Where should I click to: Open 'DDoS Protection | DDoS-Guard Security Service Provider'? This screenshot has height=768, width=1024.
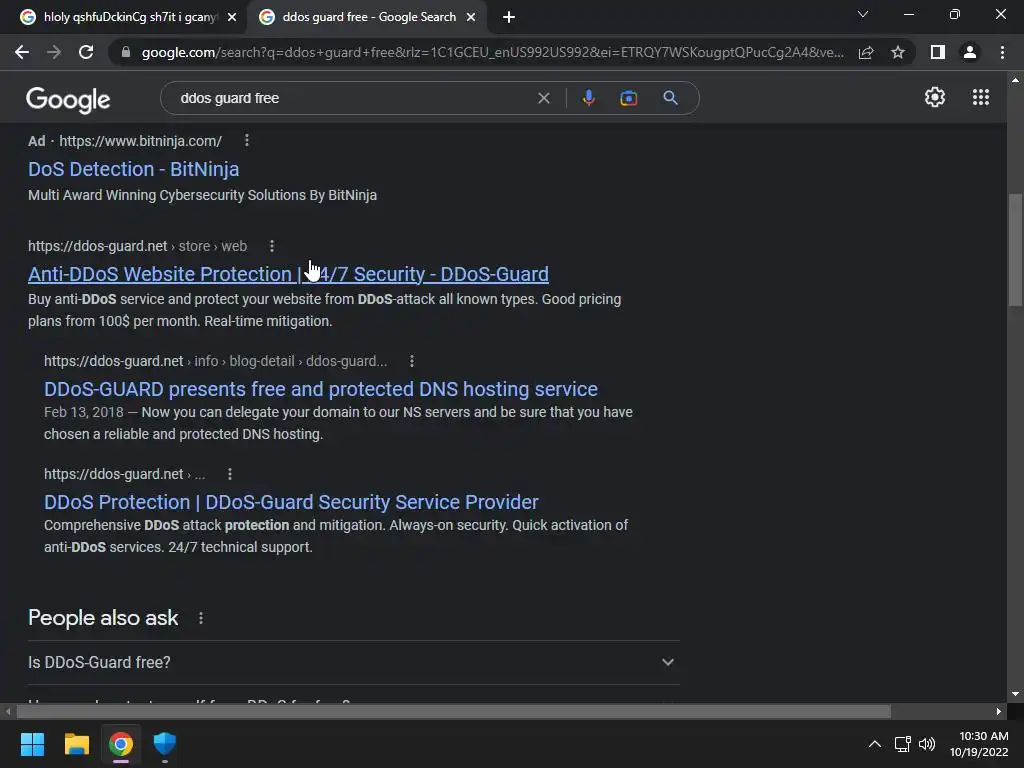click(291, 502)
